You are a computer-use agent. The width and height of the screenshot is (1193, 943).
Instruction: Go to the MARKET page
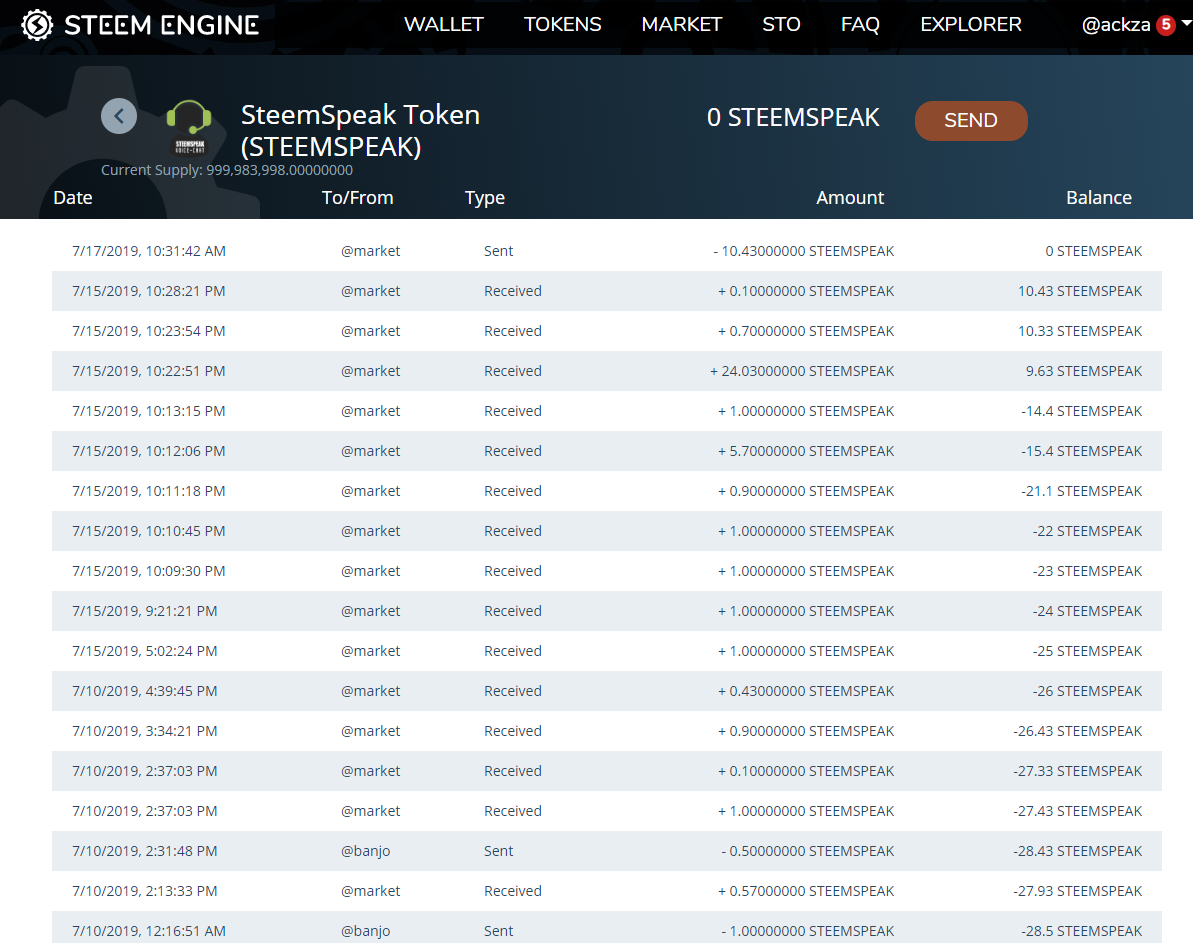681,24
